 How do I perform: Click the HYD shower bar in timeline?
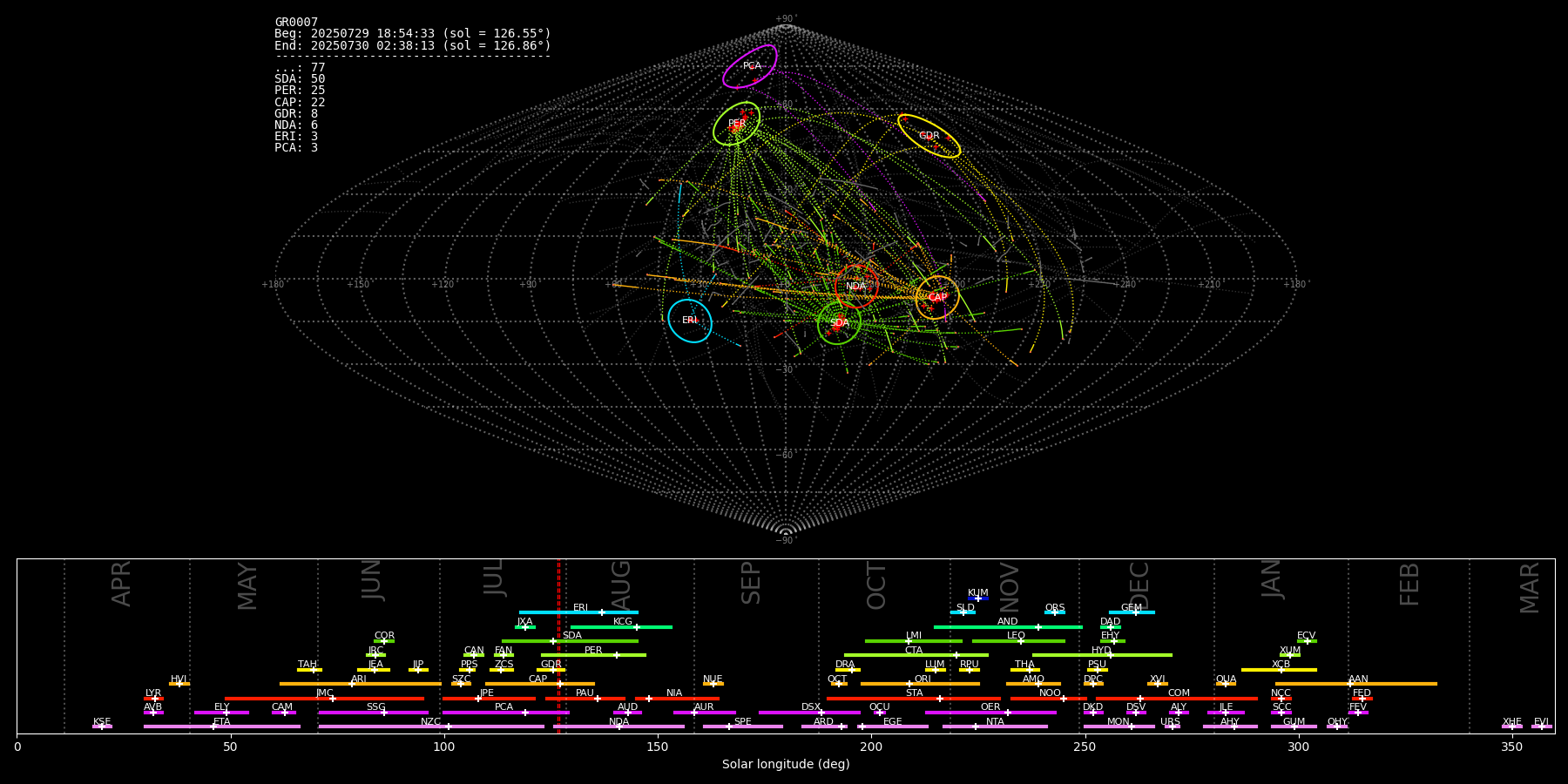click(1102, 655)
